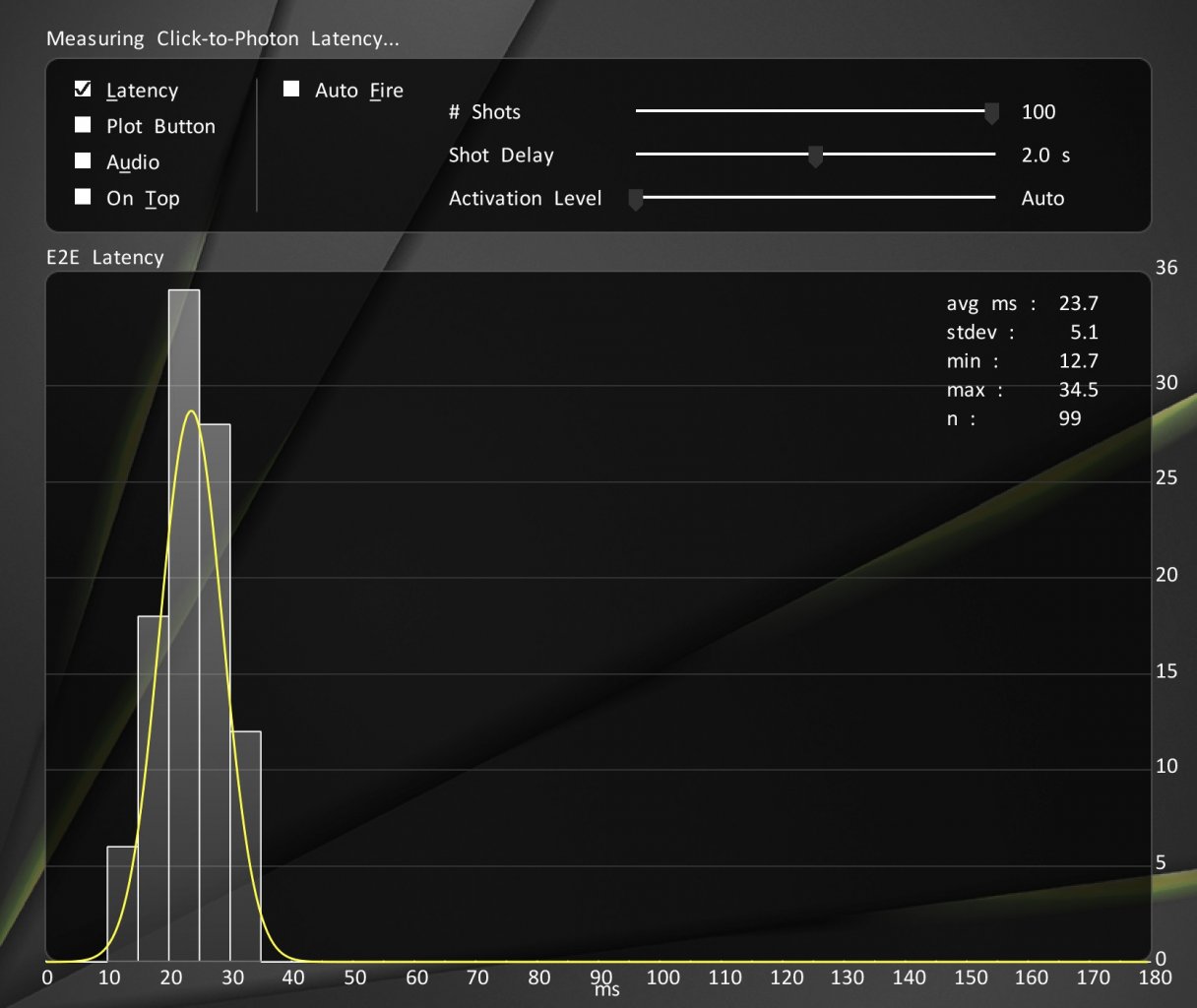Click the "Activation Level" label
The height and width of the screenshot is (1008, 1197).
pyautogui.click(x=525, y=198)
